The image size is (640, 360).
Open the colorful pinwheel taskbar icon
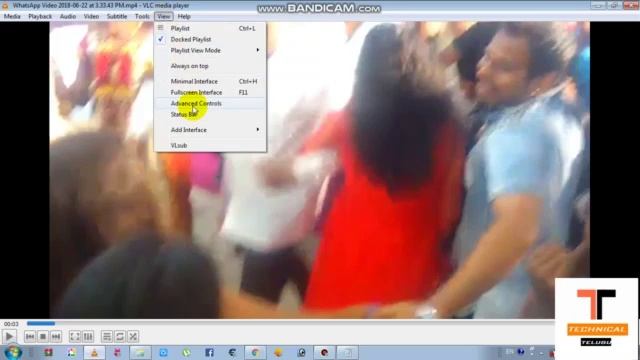pyautogui.click(x=72, y=352)
